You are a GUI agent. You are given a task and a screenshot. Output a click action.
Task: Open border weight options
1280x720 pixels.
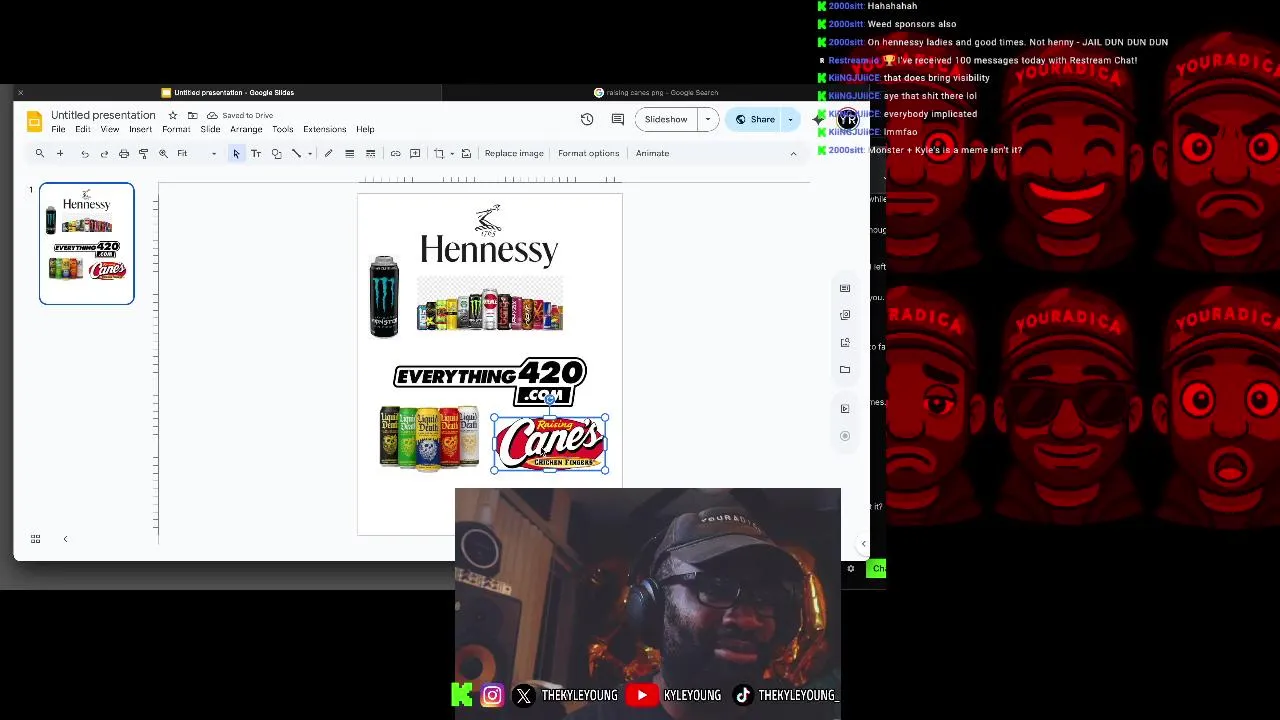[349, 153]
